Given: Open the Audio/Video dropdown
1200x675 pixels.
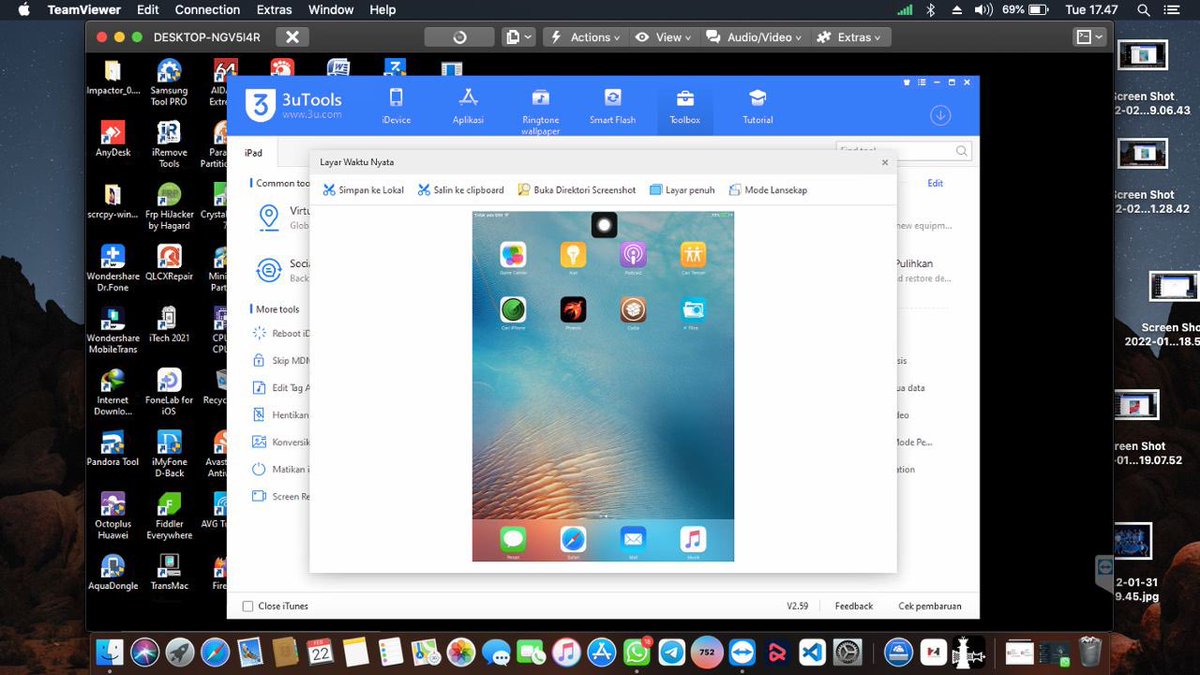Looking at the screenshot, I should (755, 37).
